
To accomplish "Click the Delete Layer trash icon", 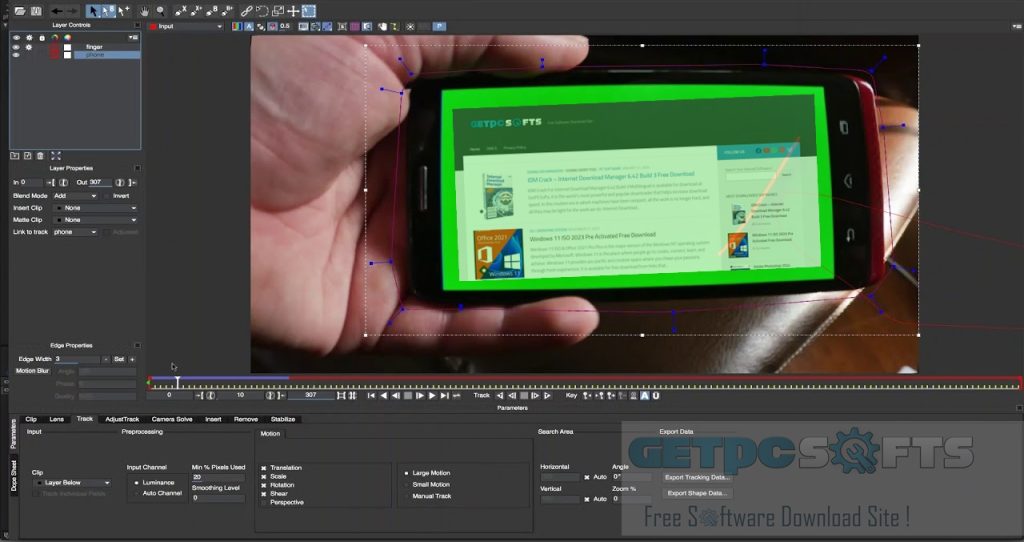I will coord(40,155).
